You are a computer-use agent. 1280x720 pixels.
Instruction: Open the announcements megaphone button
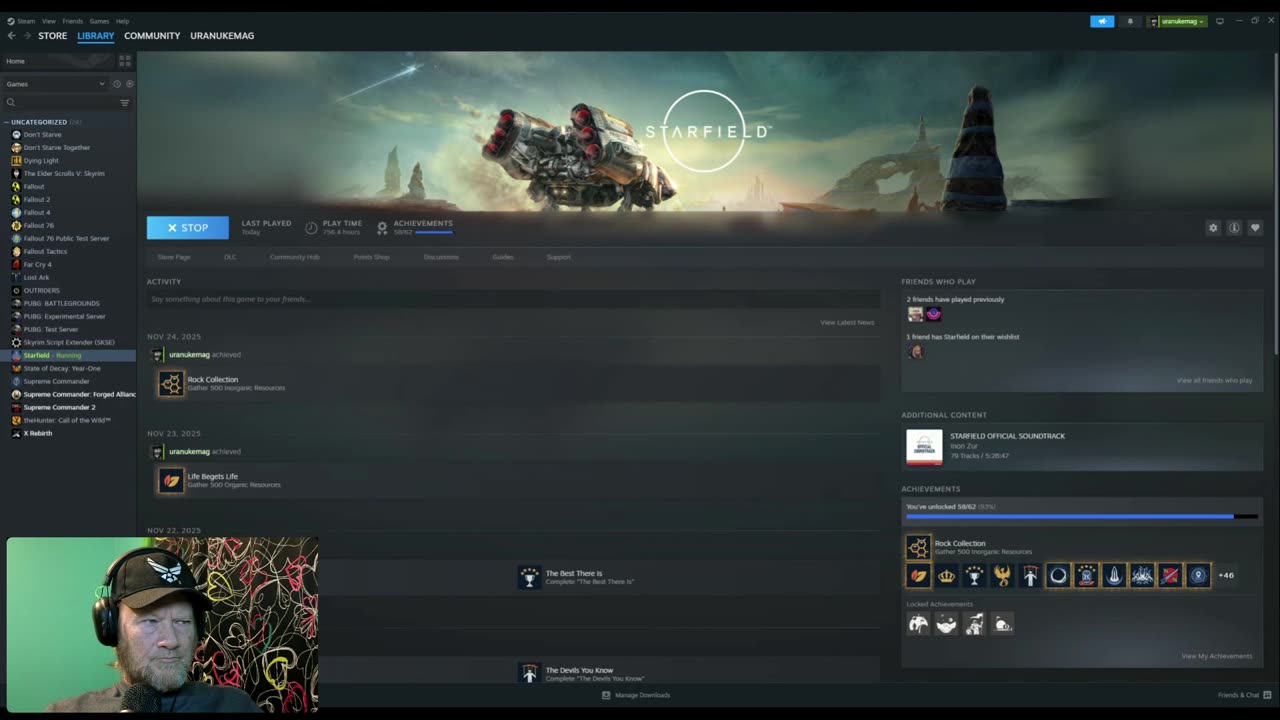(1102, 21)
